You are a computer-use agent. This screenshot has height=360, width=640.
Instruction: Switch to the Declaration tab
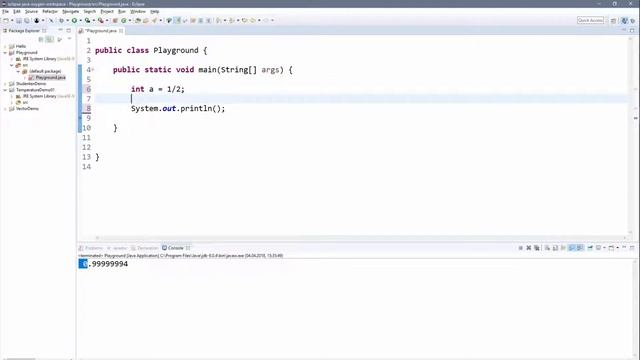coord(144,248)
